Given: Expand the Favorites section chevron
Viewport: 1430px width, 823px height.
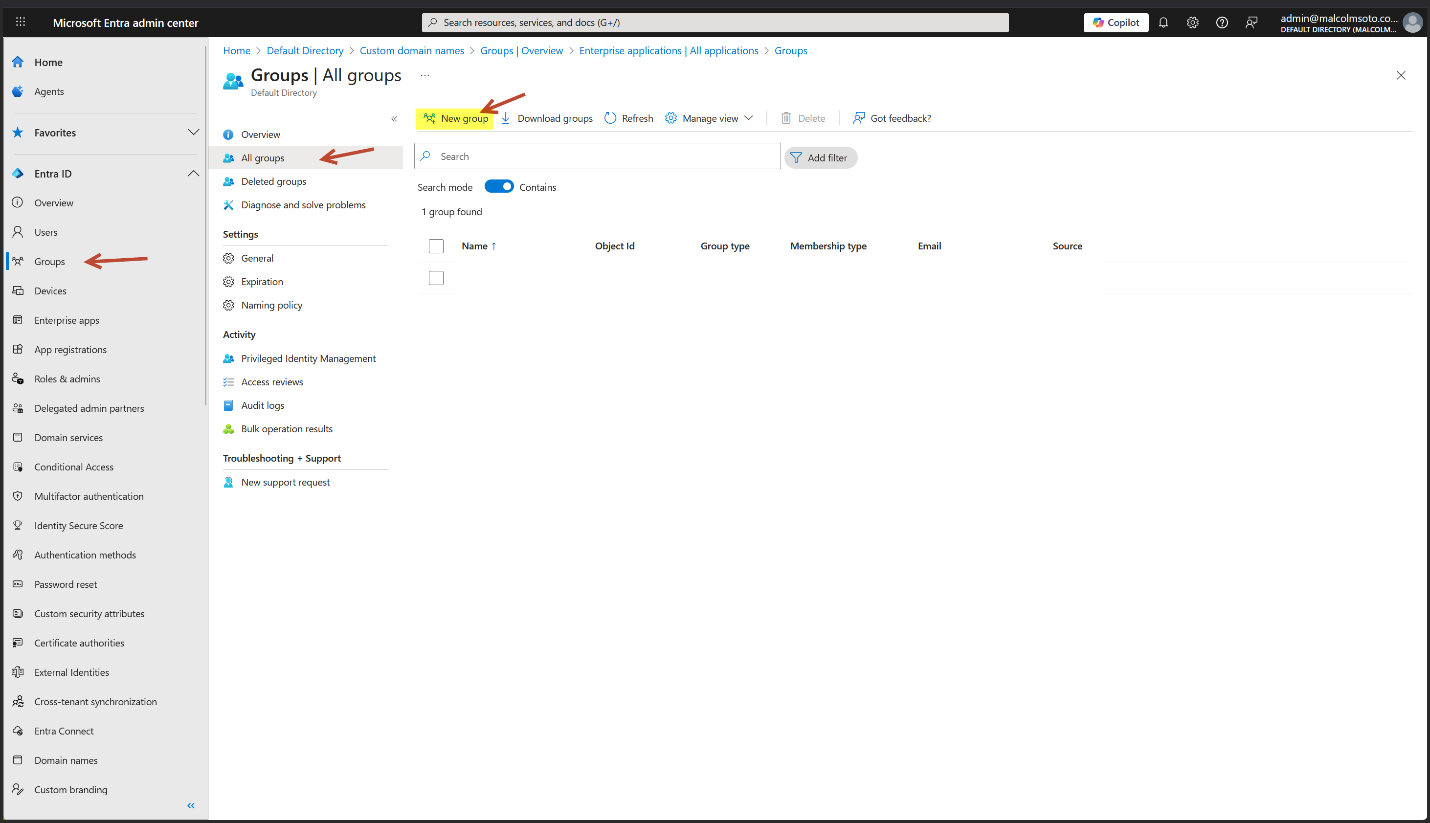Looking at the screenshot, I should point(193,133).
